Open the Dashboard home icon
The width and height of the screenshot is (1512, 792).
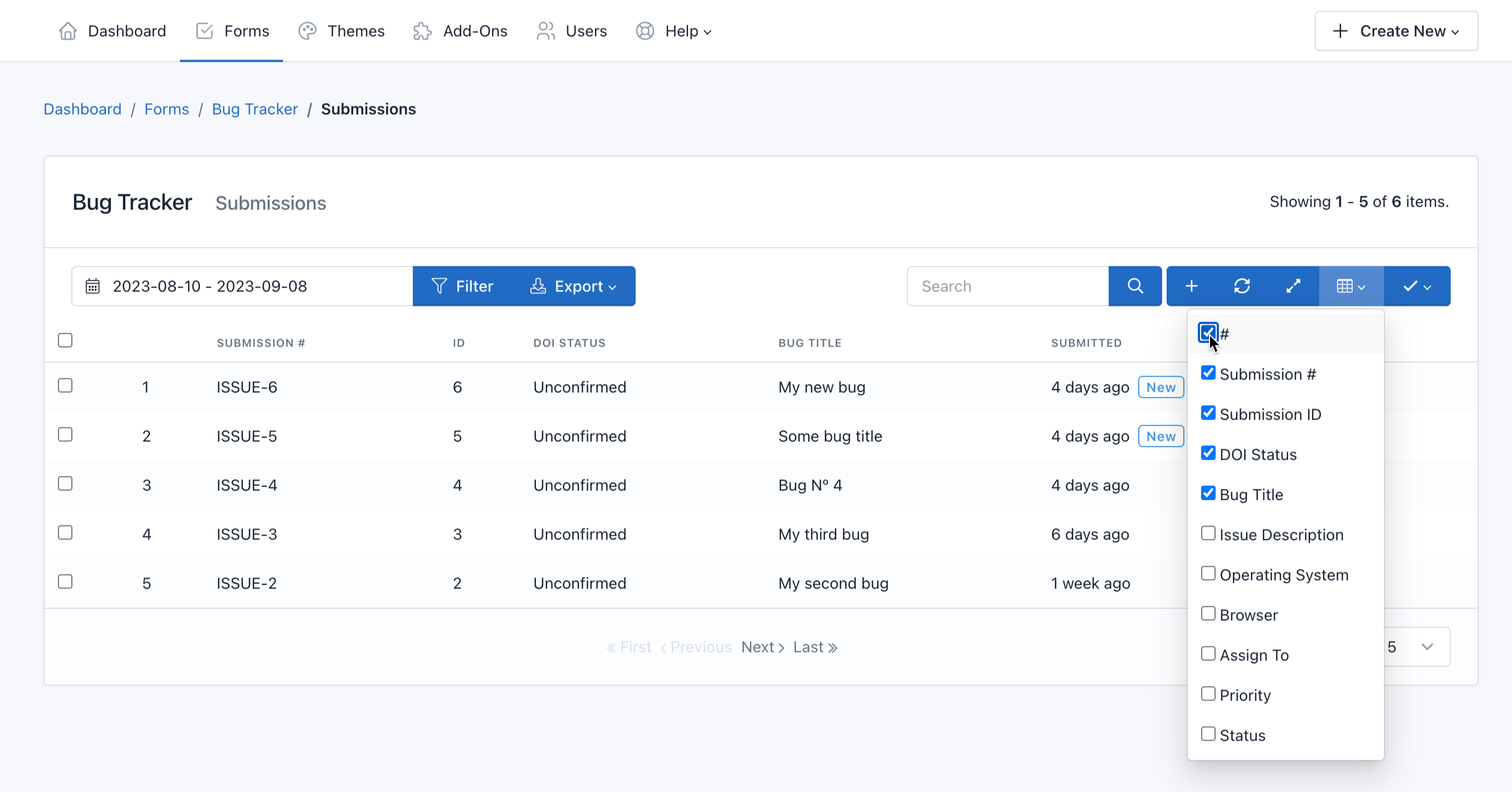click(x=68, y=31)
